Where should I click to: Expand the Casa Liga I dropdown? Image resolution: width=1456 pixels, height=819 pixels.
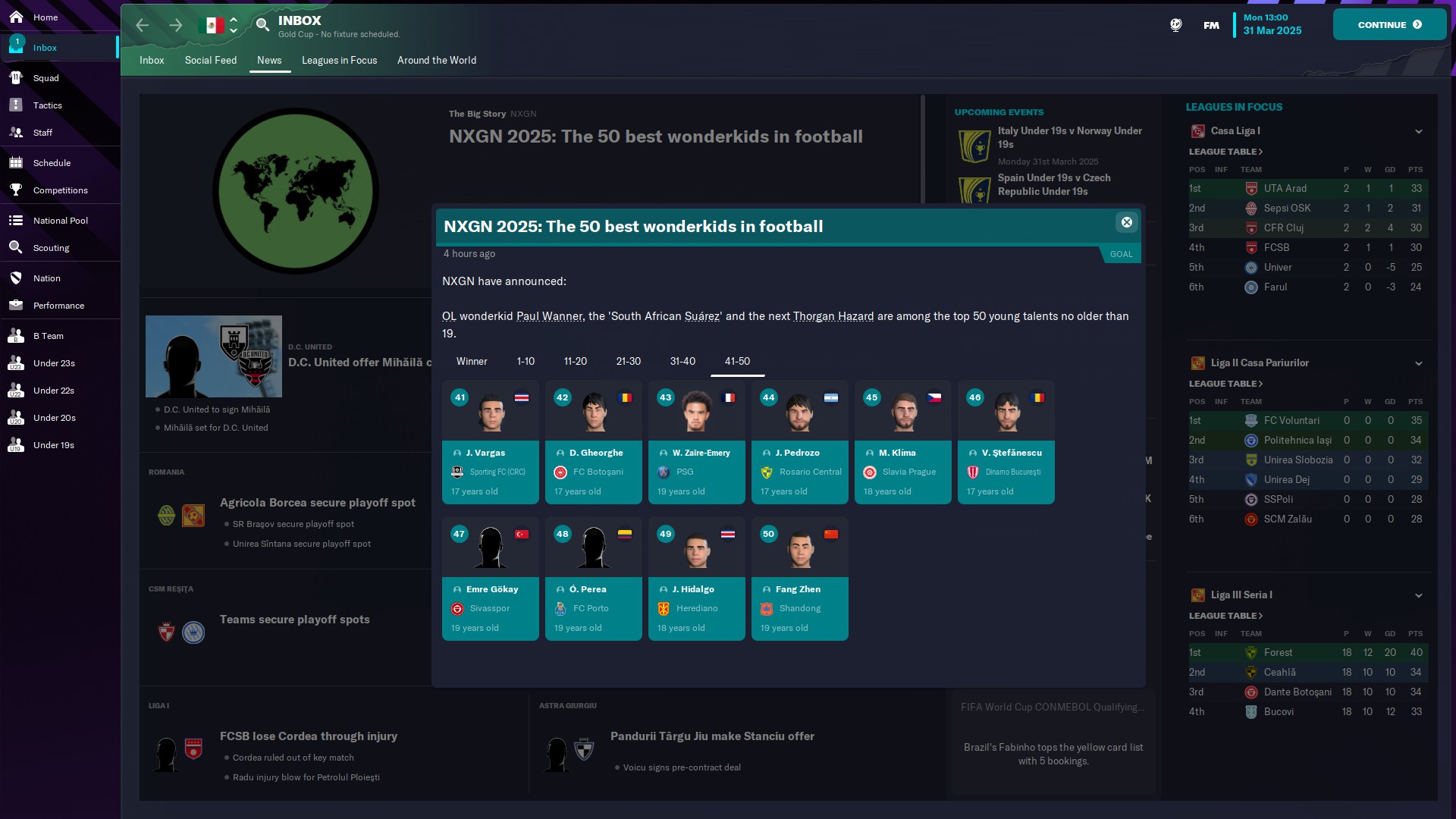coord(1418,131)
